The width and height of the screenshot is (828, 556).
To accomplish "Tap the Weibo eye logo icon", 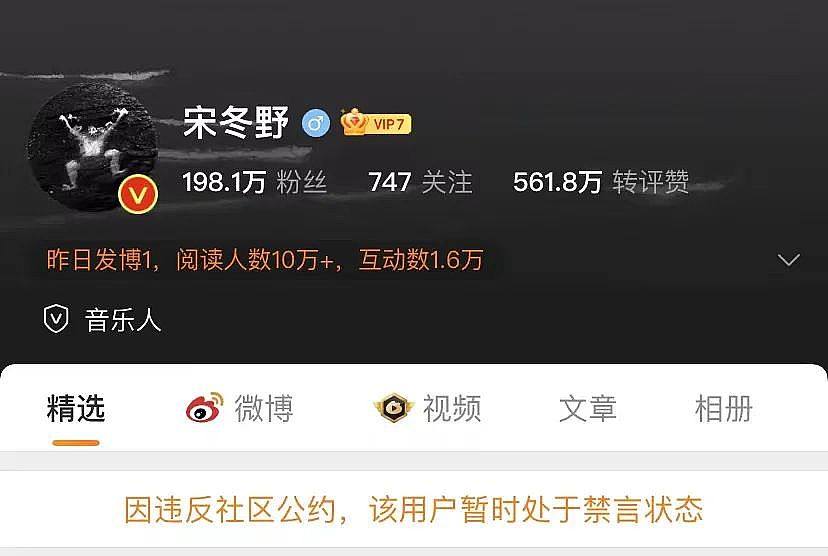I will [204, 407].
